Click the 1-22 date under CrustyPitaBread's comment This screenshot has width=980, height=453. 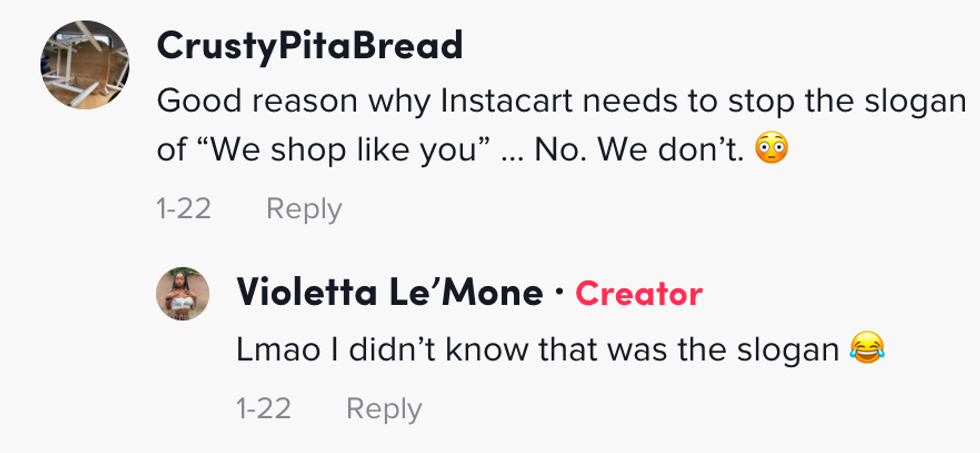184,209
